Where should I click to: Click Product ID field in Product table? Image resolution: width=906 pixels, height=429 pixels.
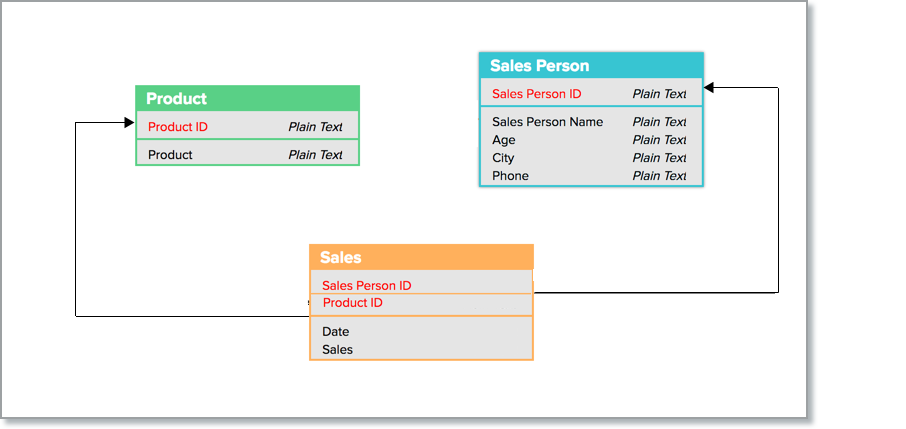click(178, 127)
